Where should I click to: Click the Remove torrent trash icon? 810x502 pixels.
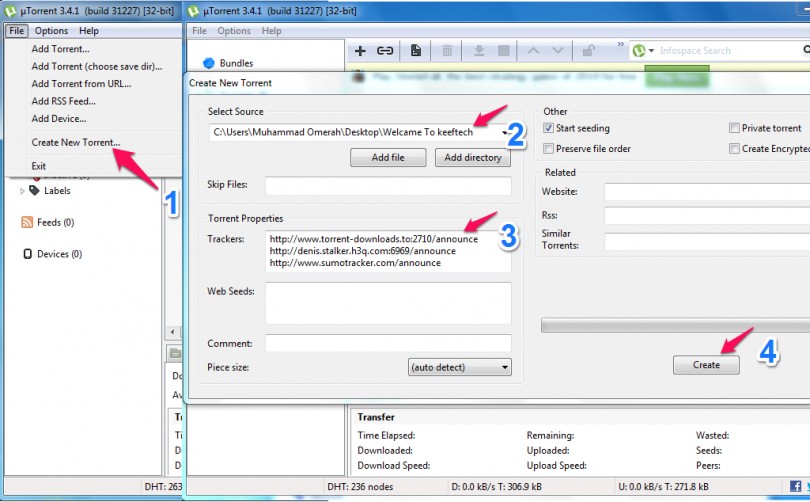[x=447, y=51]
